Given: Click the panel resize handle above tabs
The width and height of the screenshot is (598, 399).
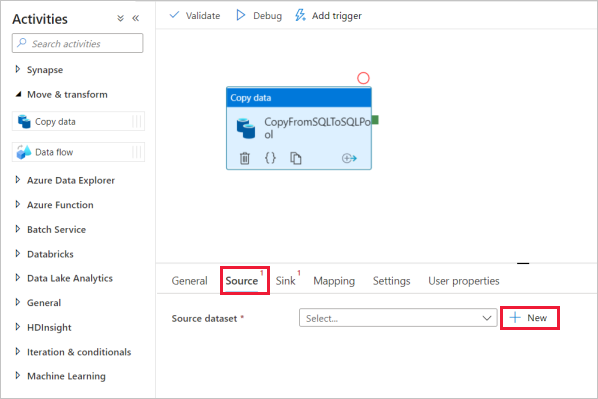Looking at the screenshot, I should point(523,263).
